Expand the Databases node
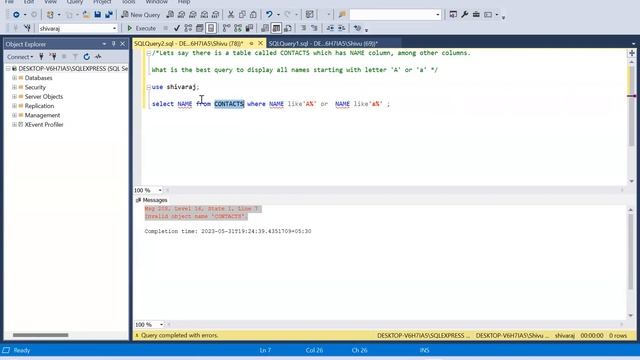The height and width of the screenshot is (360, 640). point(14,78)
